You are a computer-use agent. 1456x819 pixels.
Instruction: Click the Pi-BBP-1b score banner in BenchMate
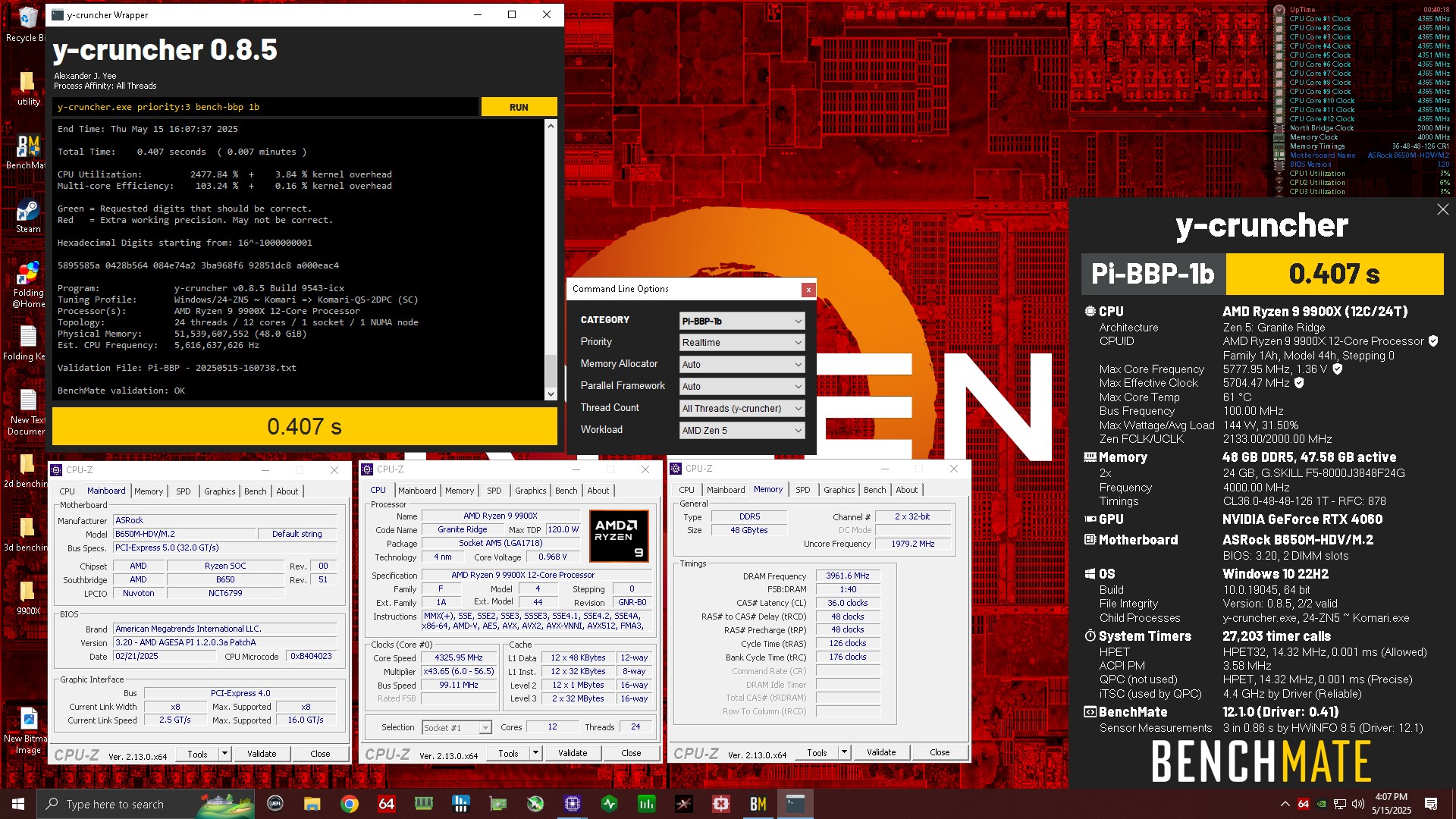[x=1263, y=274]
